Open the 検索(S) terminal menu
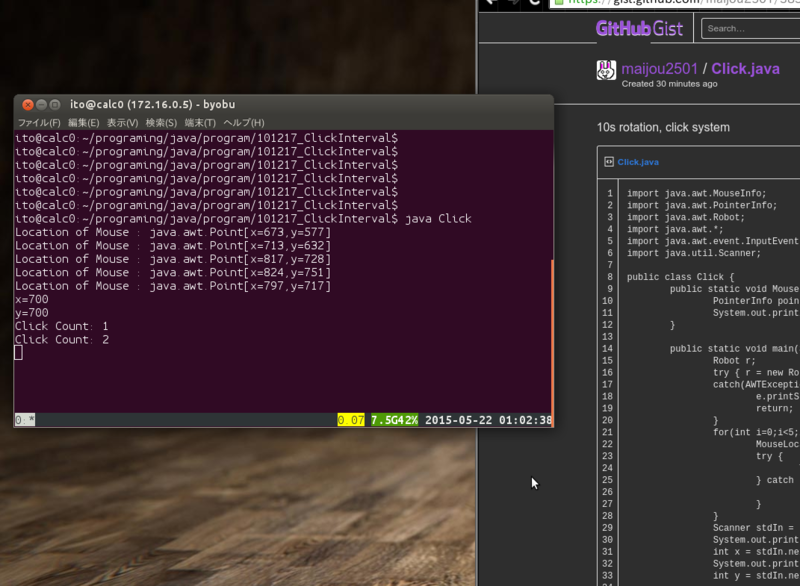The image size is (800, 586). [x=161, y=123]
